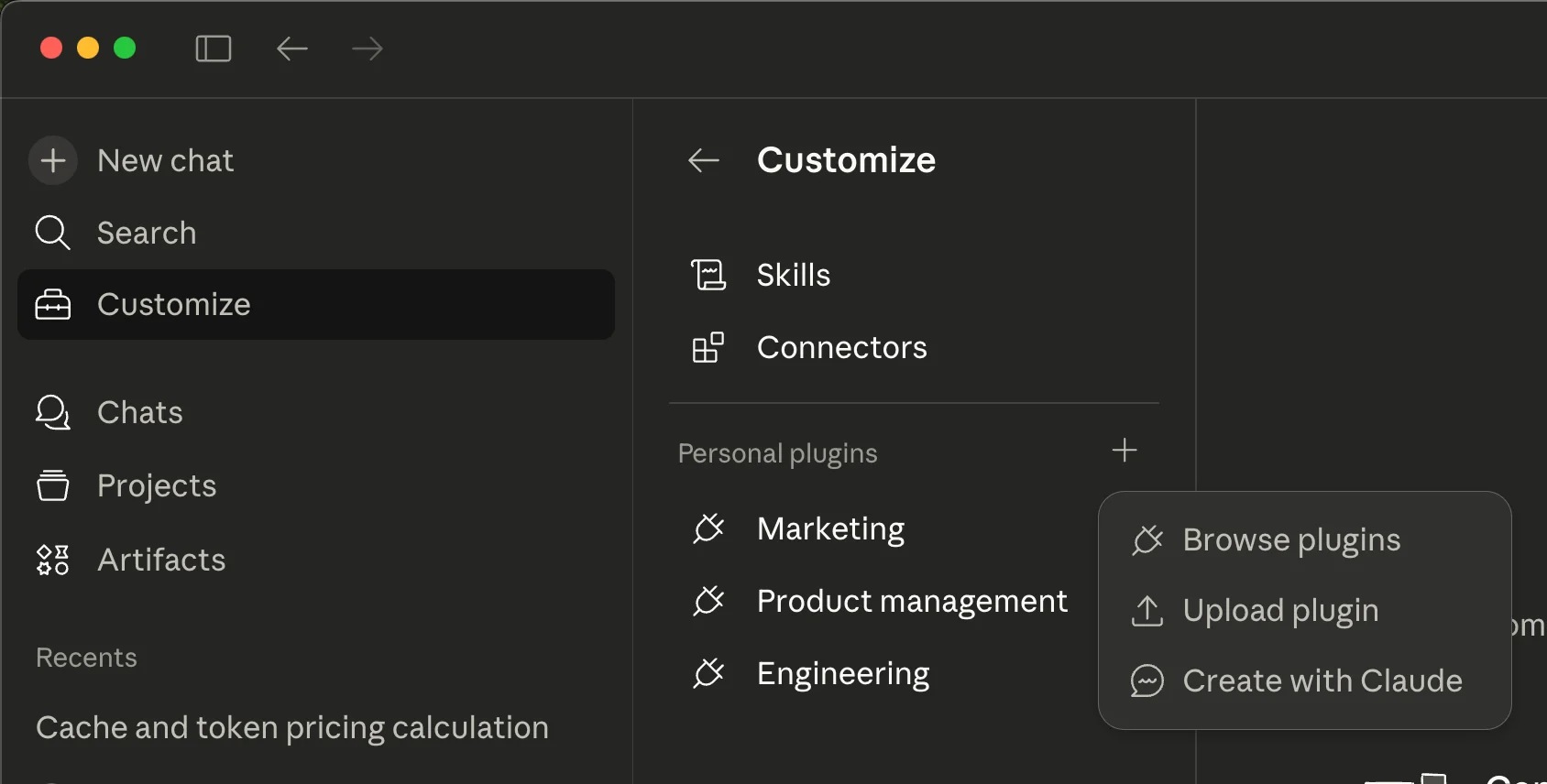Image resolution: width=1547 pixels, height=784 pixels.
Task: Add a personal plugin with plus icon
Action: pos(1125,450)
